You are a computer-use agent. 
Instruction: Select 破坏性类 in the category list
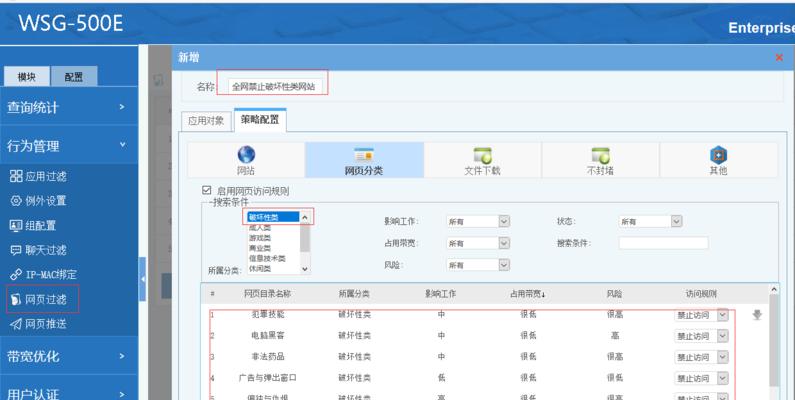tap(273, 217)
